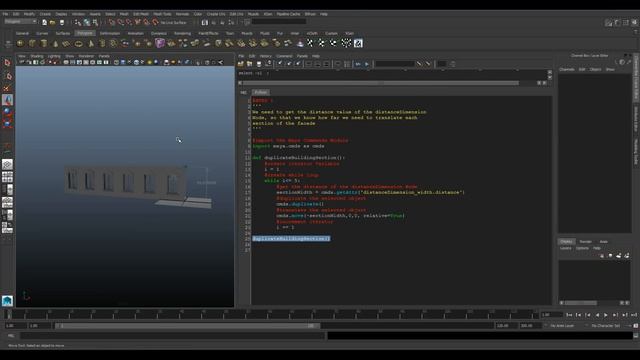Toggle the Channel Box sidebar icon at top right
The image size is (640, 360).
point(635,22)
